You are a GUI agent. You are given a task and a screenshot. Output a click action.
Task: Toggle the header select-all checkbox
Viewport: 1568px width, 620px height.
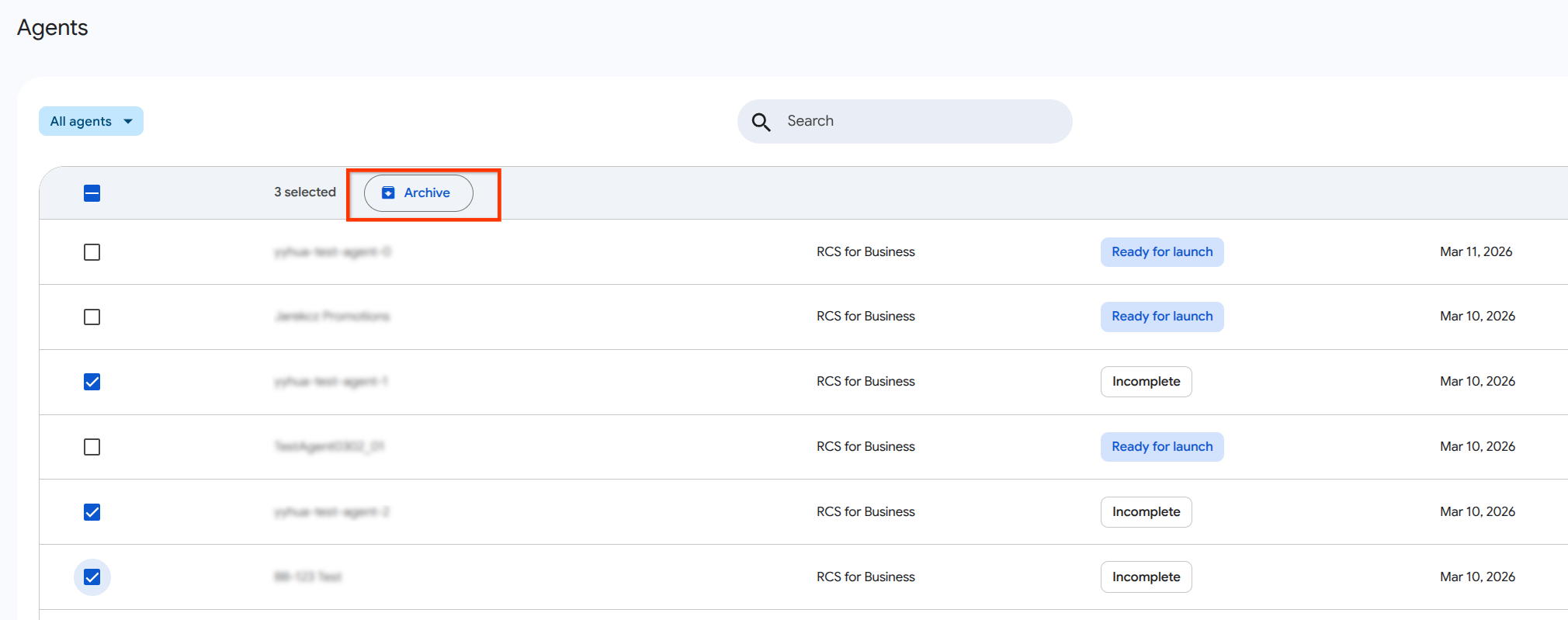pyautogui.click(x=92, y=193)
